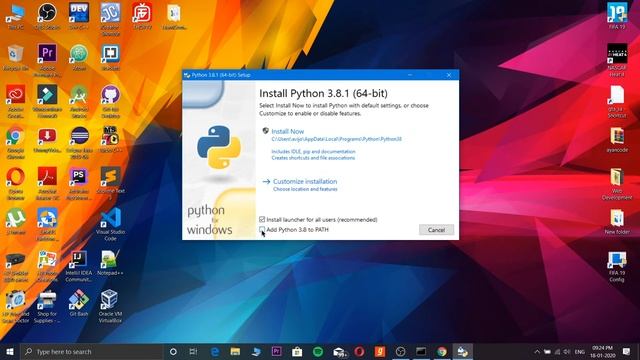This screenshot has width=640, height=360.
Task: Open Git Bash desktop shortcut
Action: (x=79, y=303)
